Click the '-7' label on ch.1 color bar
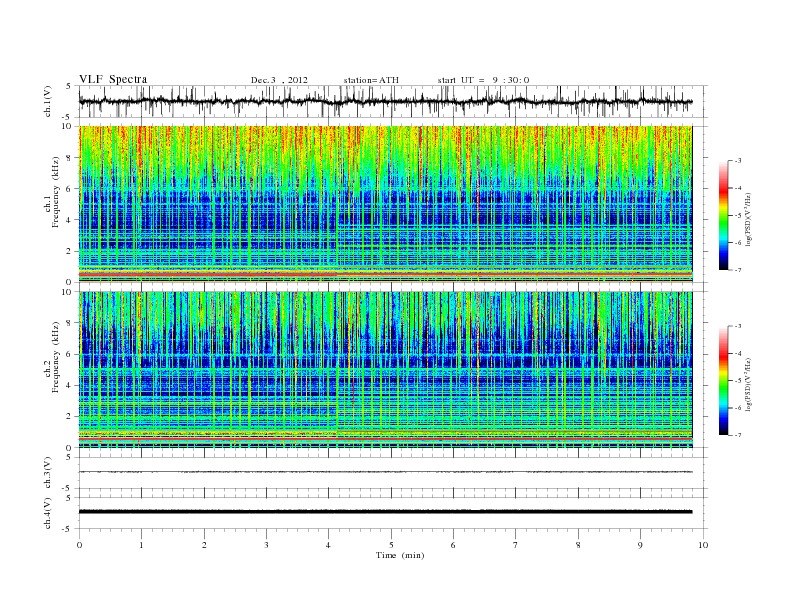The image size is (792, 612). pyautogui.click(x=738, y=270)
